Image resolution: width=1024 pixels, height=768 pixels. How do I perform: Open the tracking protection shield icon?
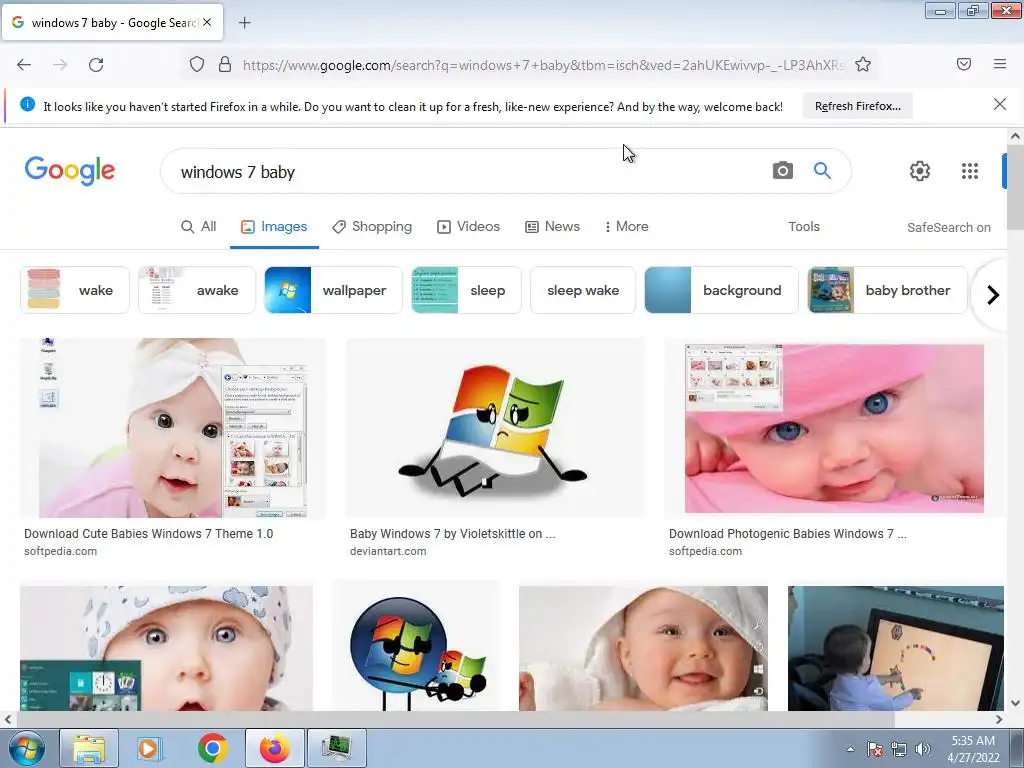(x=197, y=64)
